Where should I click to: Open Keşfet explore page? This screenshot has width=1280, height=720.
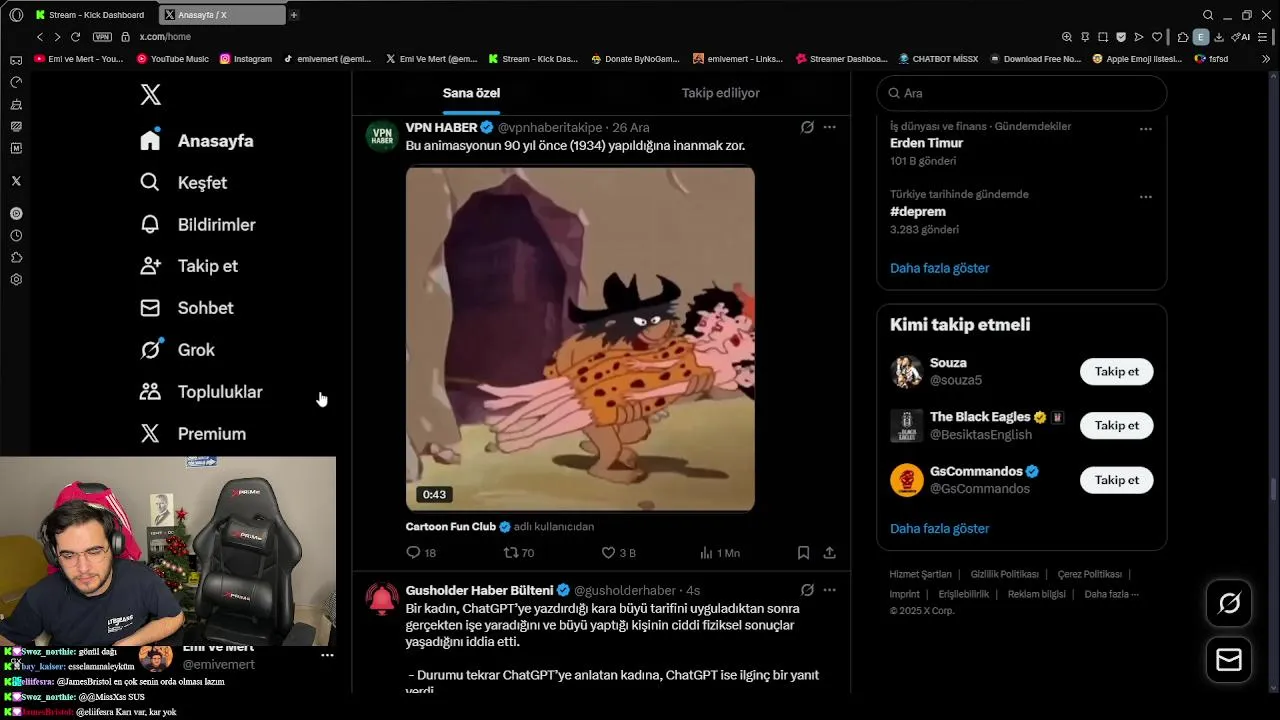pos(184,183)
